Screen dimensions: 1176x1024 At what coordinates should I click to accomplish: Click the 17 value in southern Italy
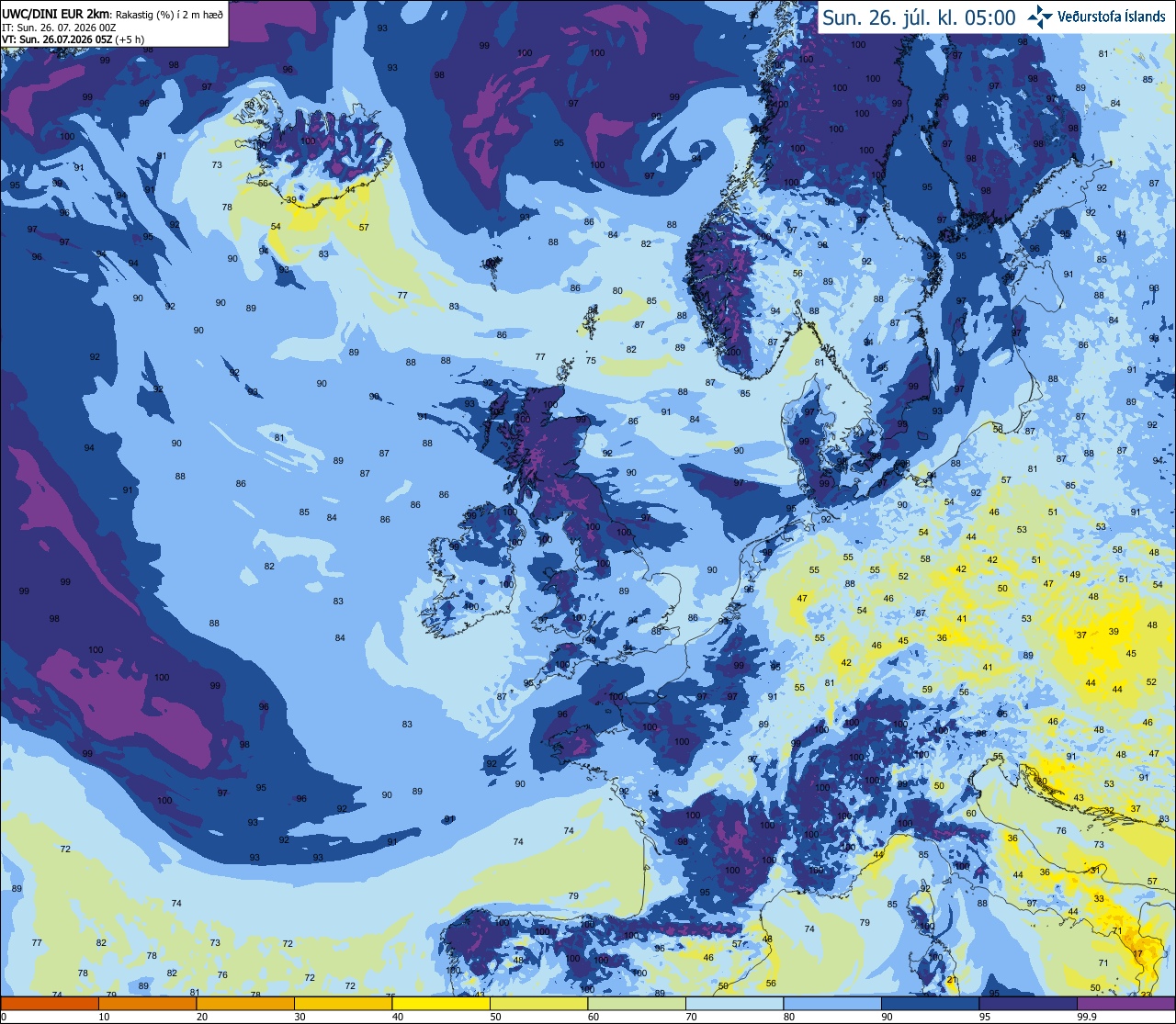pos(1137,953)
